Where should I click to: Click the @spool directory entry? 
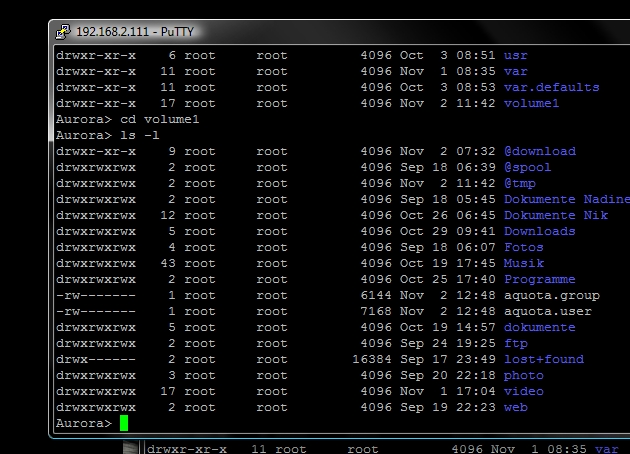pyautogui.click(x=528, y=168)
